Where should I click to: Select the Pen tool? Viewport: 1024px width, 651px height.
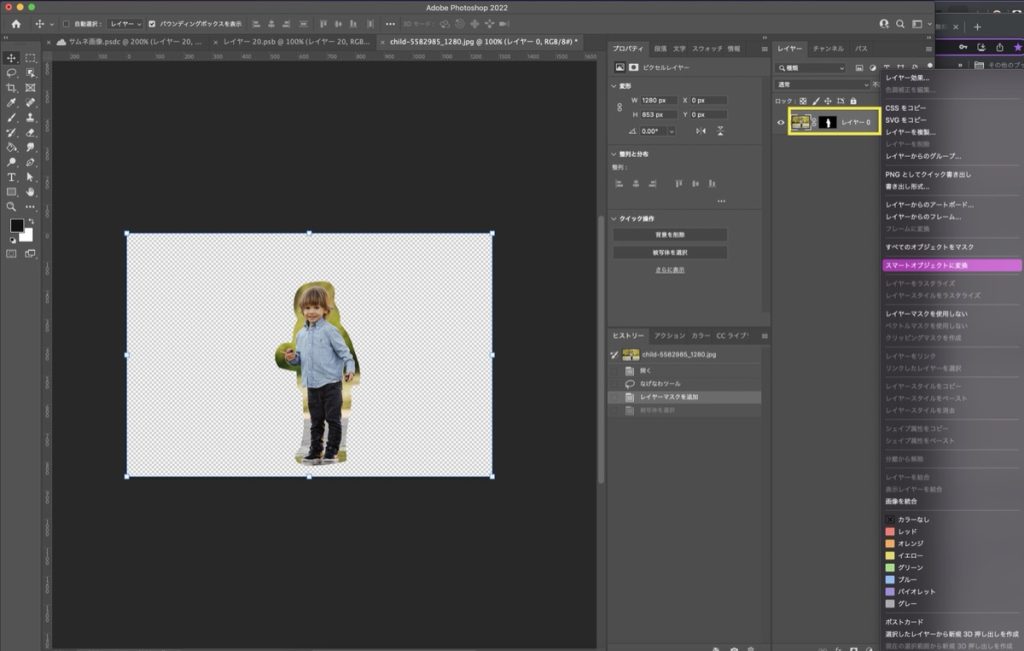tap(30, 162)
